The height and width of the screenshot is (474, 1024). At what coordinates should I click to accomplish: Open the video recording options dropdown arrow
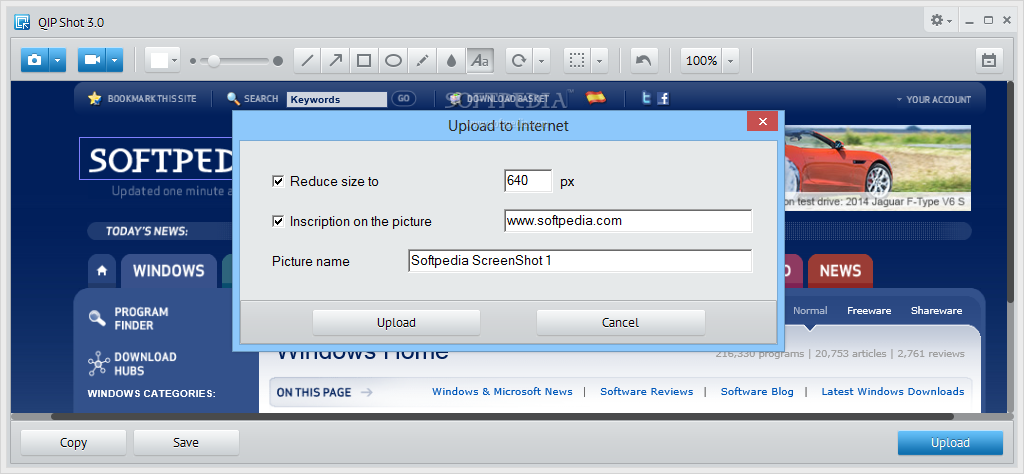pyautogui.click(x=115, y=60)
